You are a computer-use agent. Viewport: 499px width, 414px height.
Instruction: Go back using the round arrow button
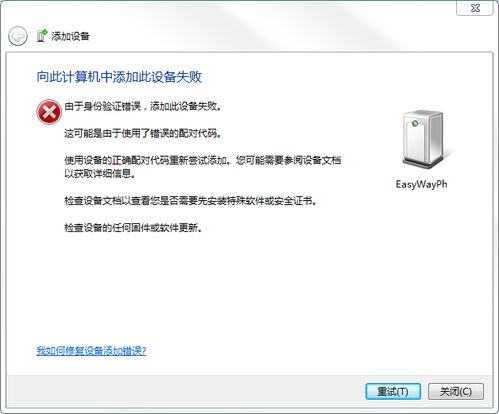[18, 36]
